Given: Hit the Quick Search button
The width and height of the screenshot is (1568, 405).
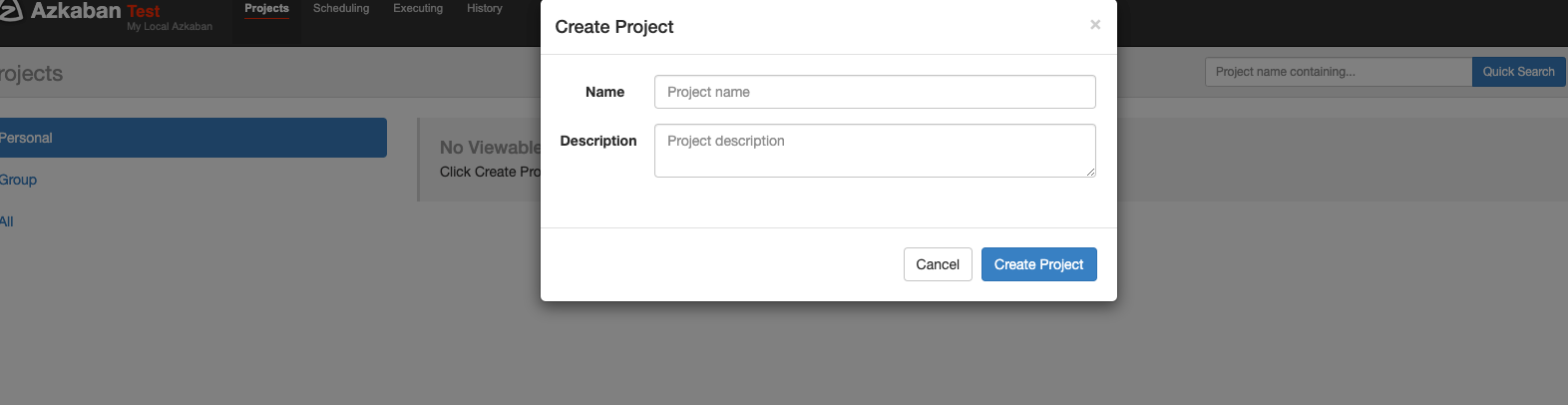Looking at the screenshot, I should click(1518, 72).
